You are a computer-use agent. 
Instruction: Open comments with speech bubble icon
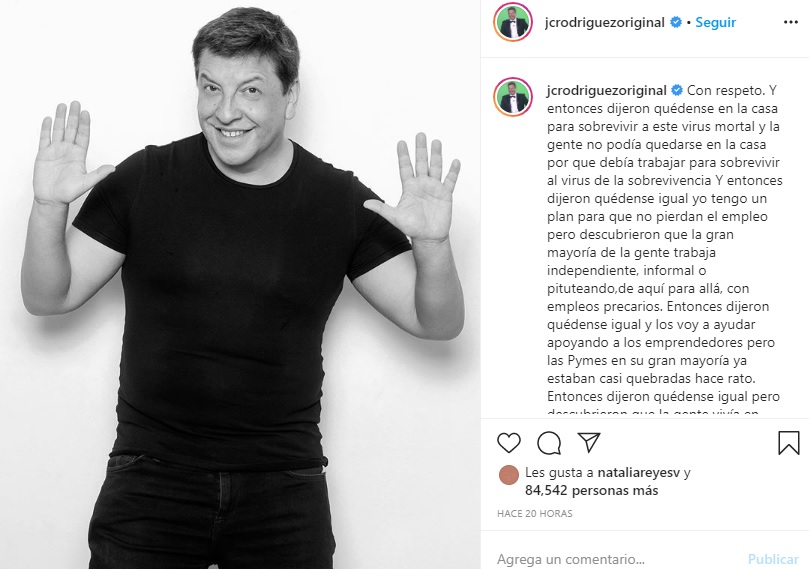[549, 443]
